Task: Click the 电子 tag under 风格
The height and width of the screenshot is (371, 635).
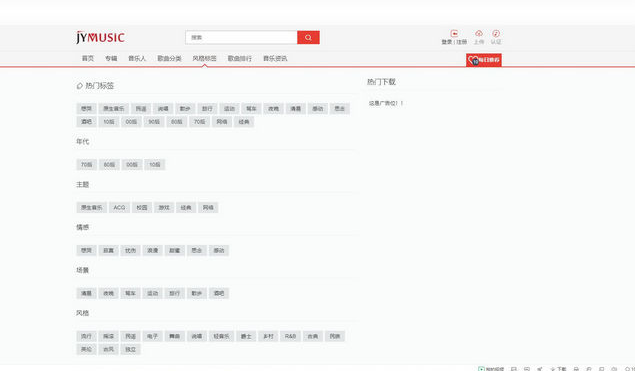Action: point(153,336)
